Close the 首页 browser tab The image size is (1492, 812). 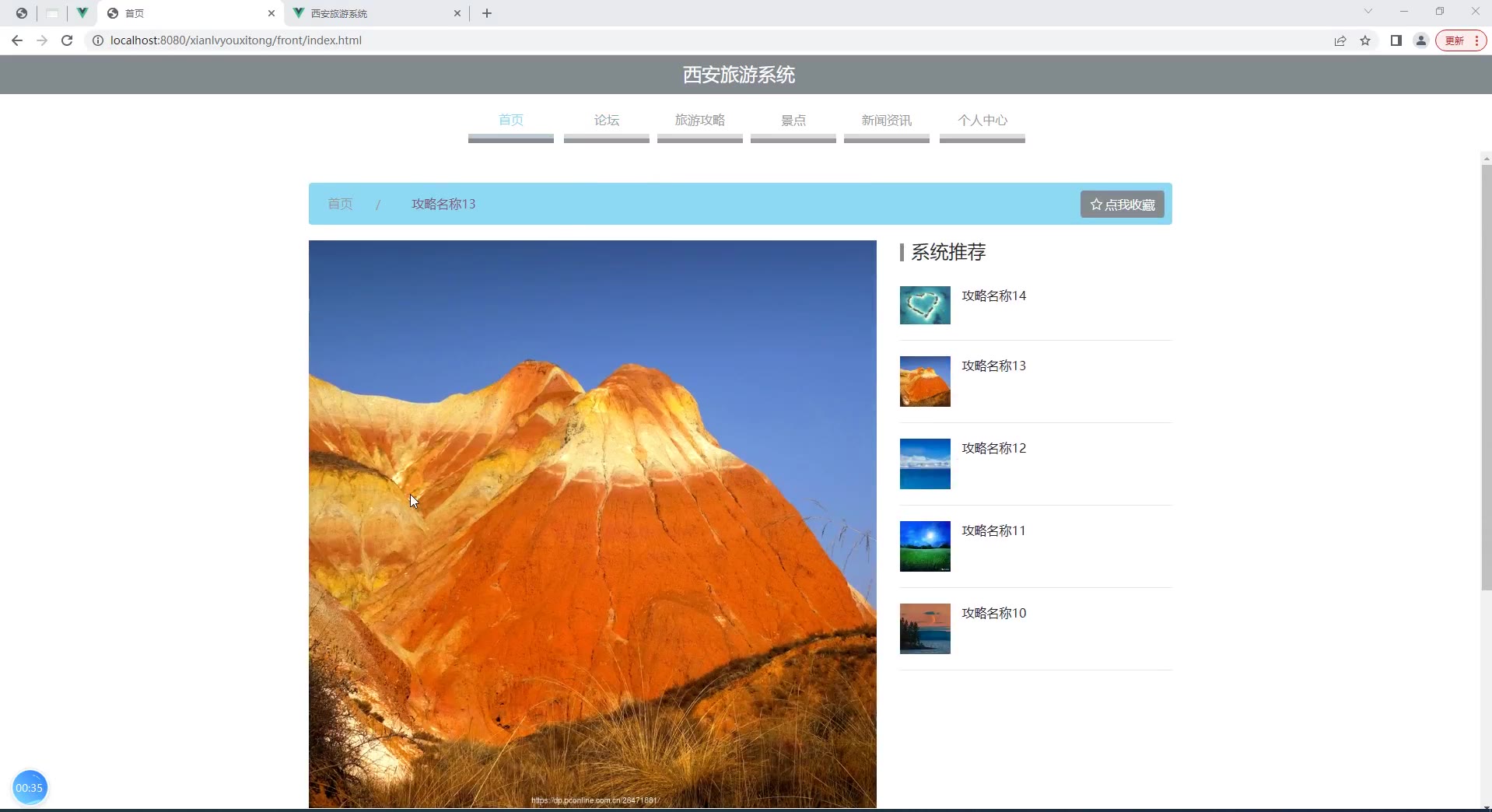click(x=271, y=13)
